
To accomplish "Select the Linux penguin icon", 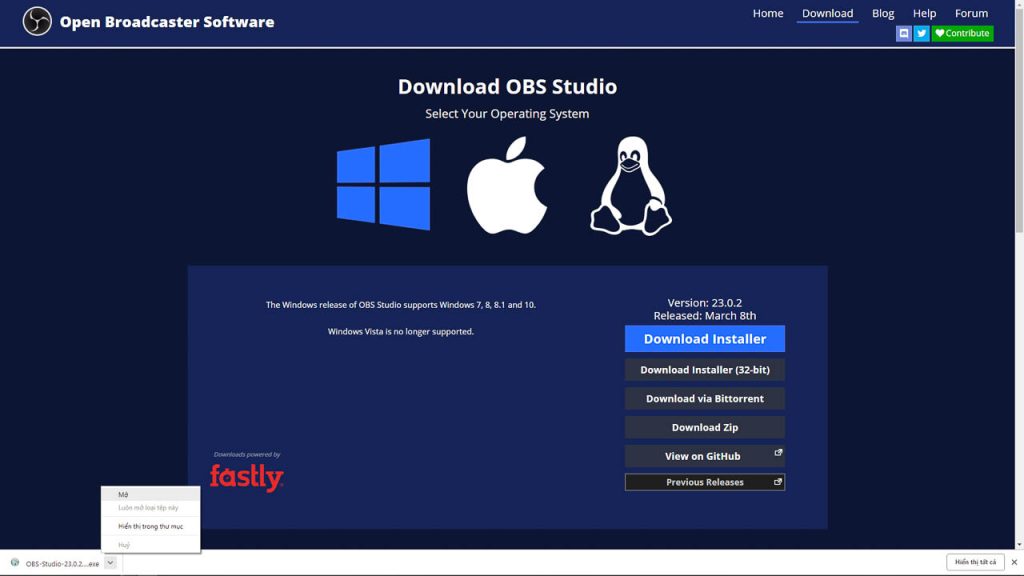I will coord(631,185).
